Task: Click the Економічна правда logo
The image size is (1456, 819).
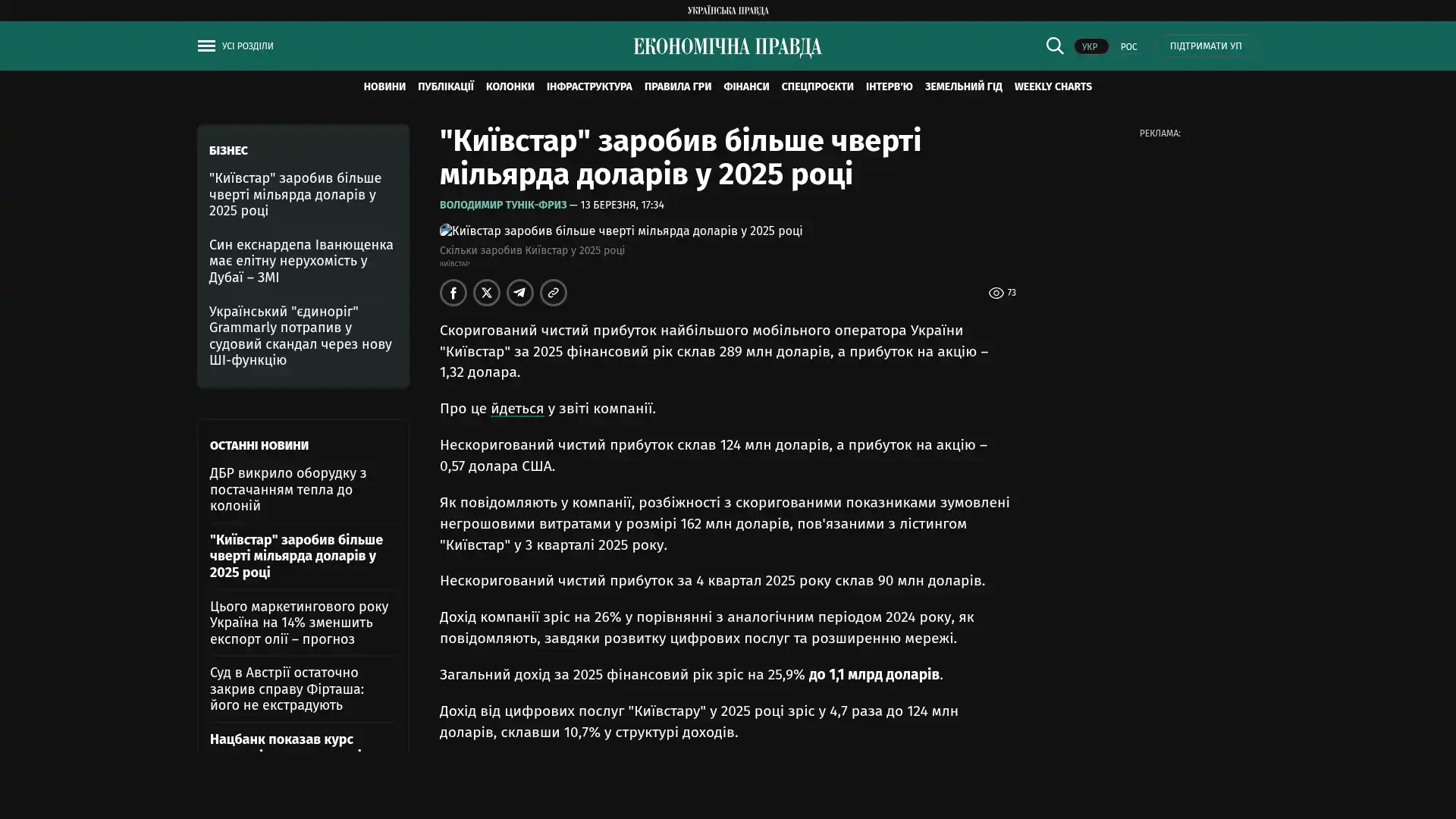Action: (x=727, y=47)
